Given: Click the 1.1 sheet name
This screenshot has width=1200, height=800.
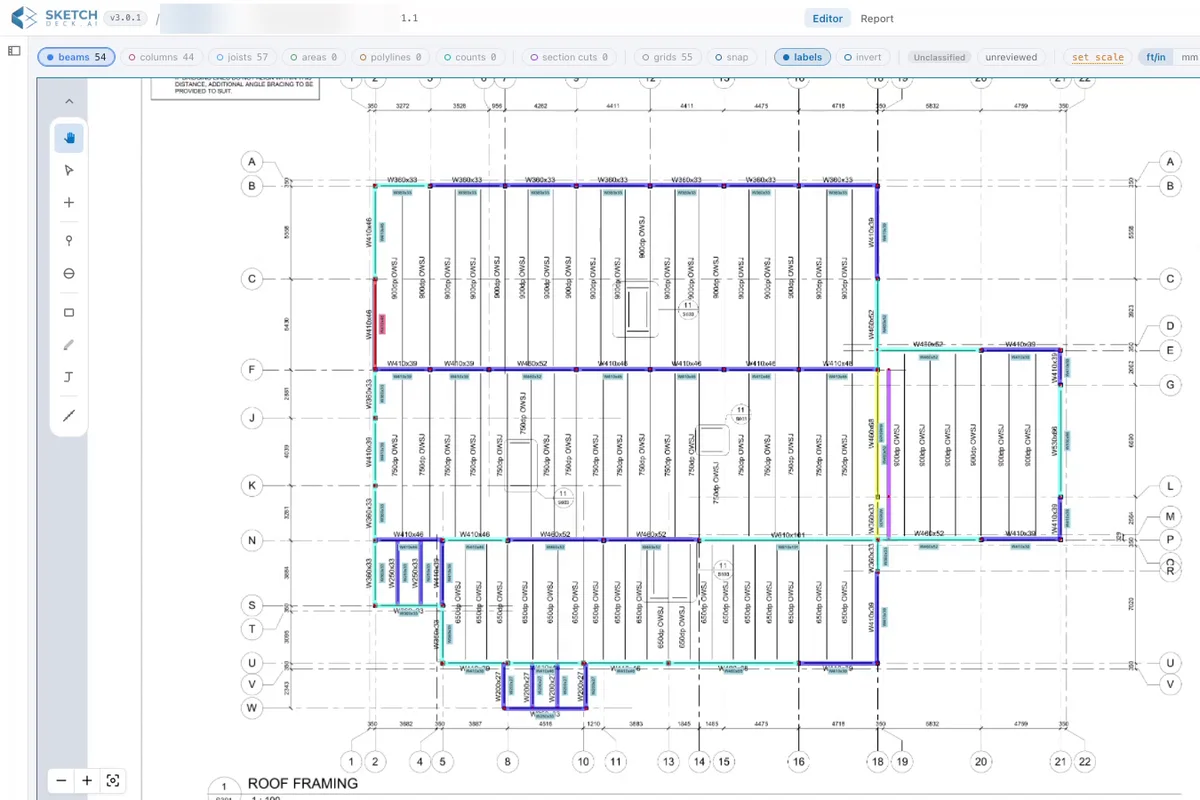Looking at the screenshot, I should pos(409,18).
